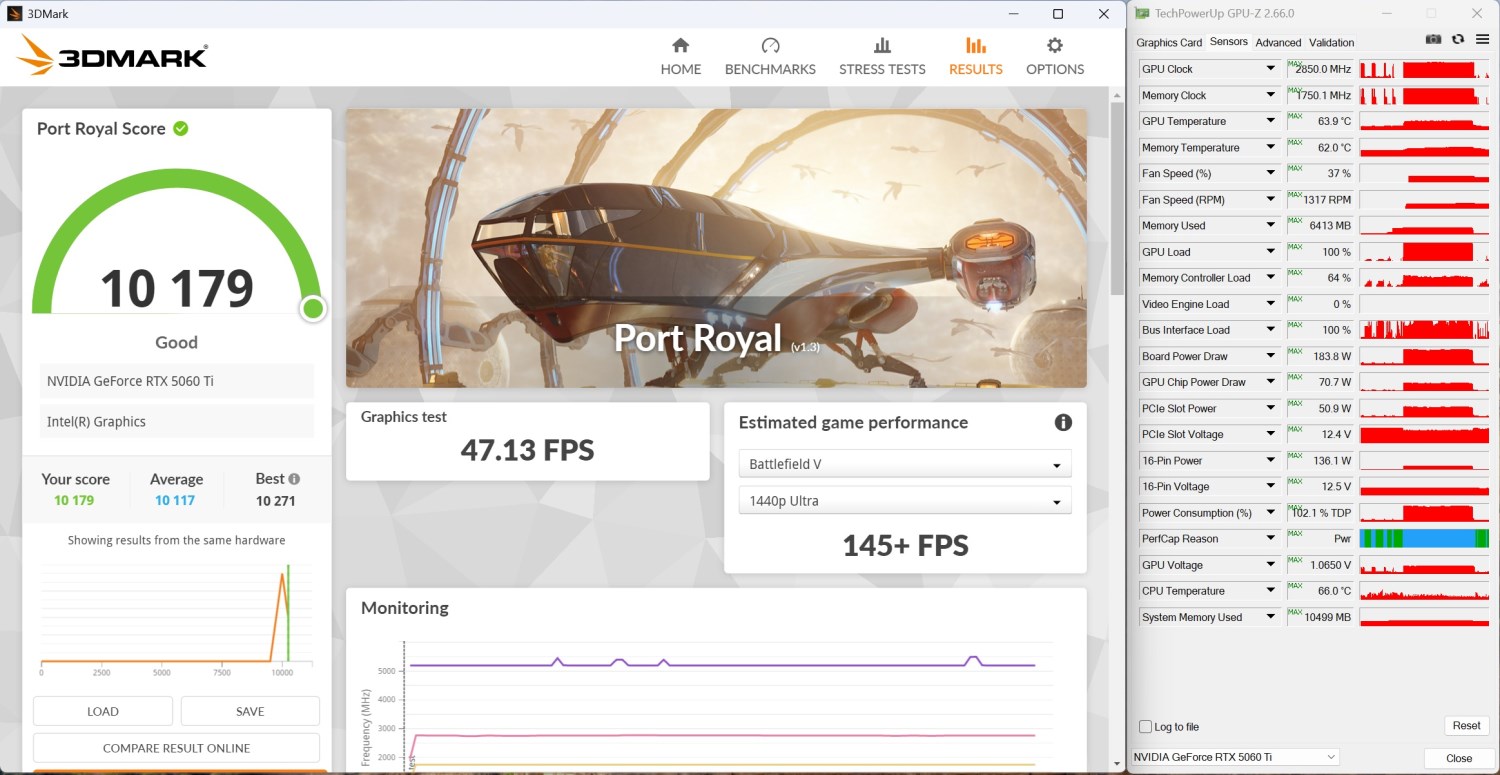The height and width of the screenshot is (775, 1500).
Task: Go to 3DMark Home via house icon
Action: (680, 46)
